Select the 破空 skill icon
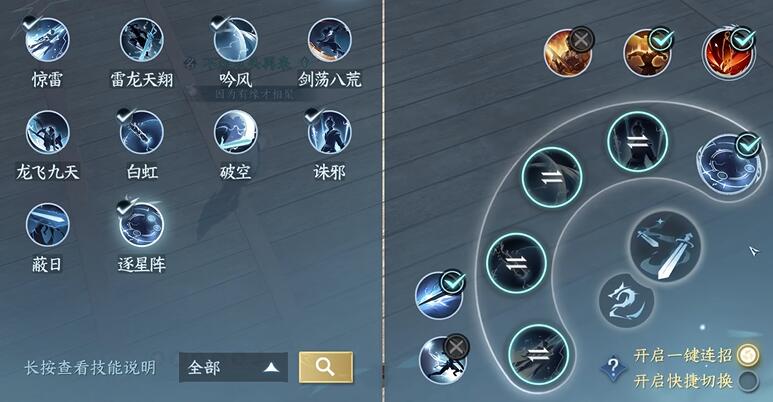Image resolution: width=773 pixels, height=402 pixels. tap(236, 132)
